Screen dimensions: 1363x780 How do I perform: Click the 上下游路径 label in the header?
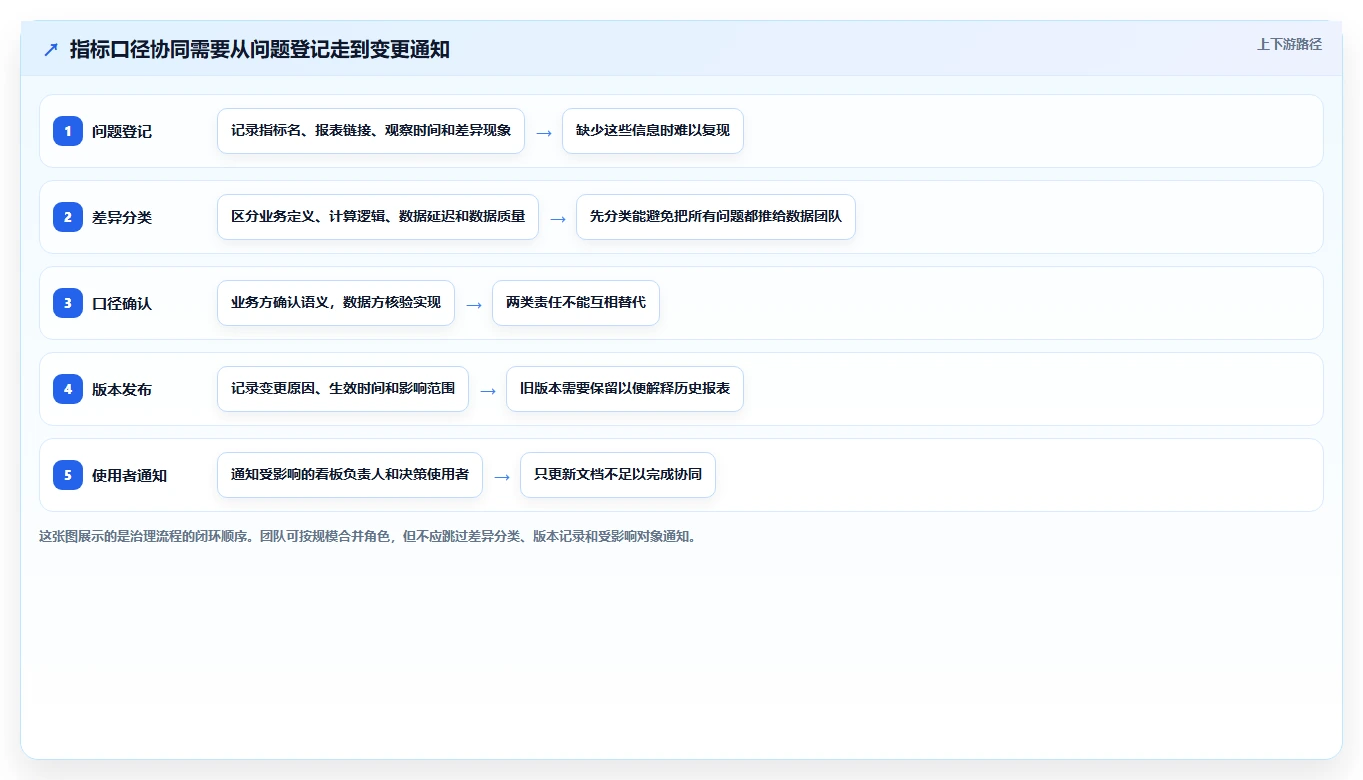tap(1289, 44)
